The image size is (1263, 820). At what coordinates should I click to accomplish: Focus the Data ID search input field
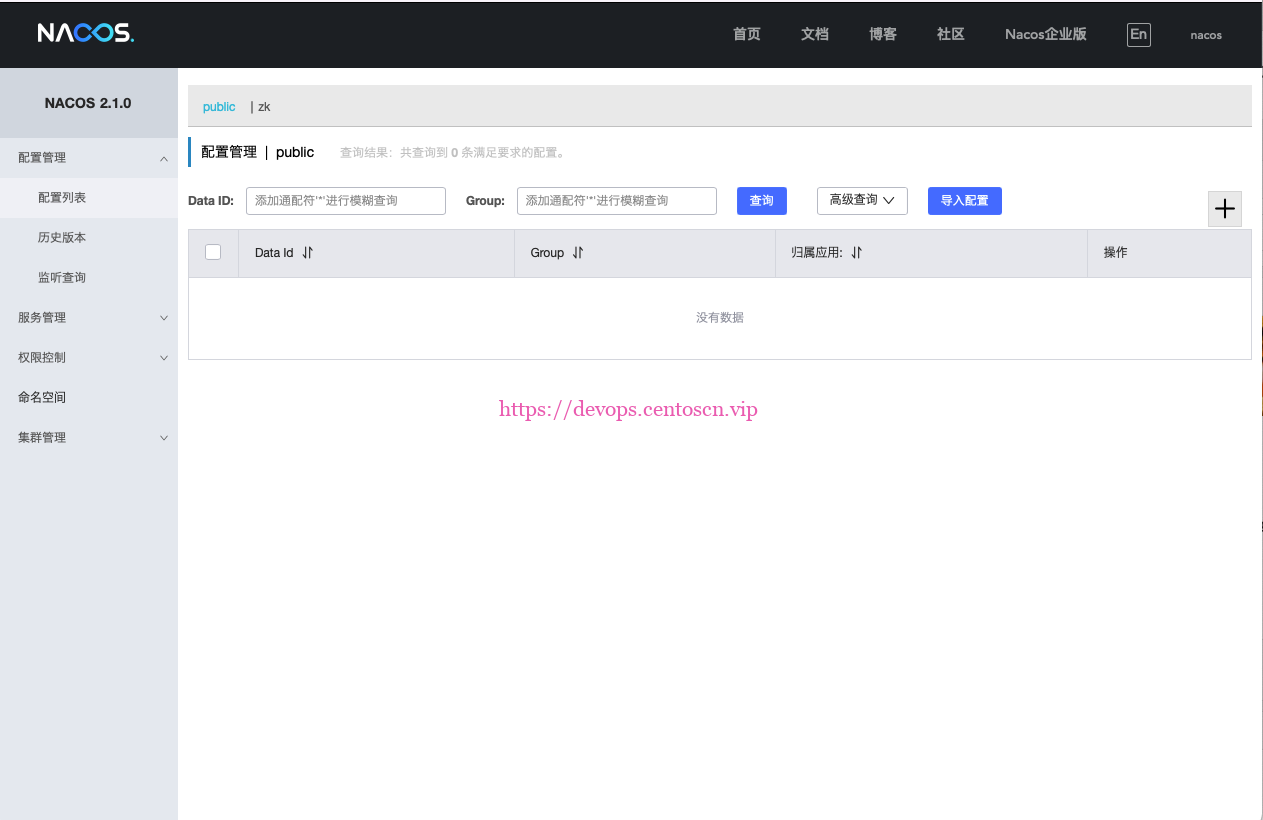[x=345, y=201]
